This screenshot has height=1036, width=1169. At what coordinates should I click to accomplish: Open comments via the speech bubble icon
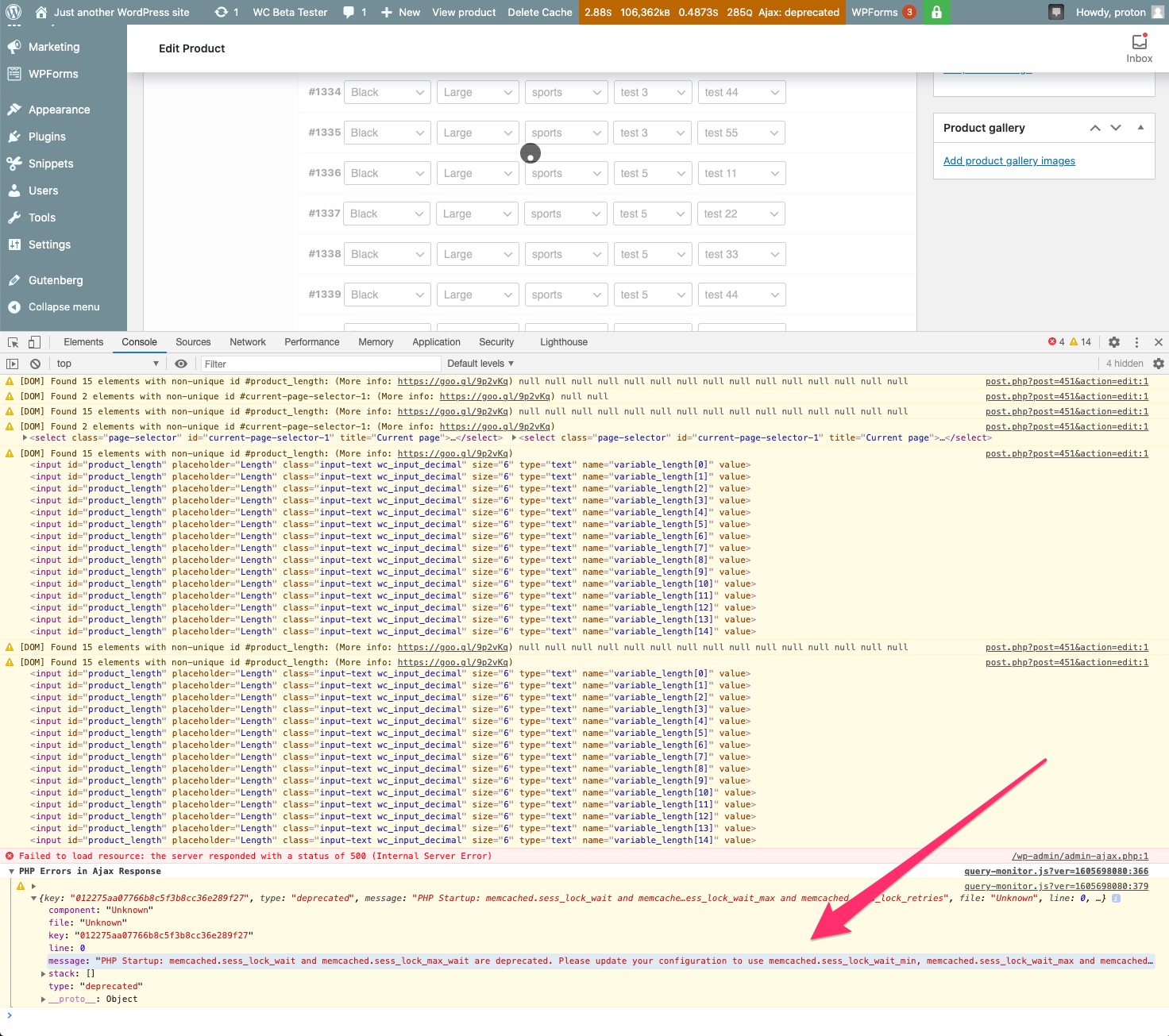tap(348, 12)
